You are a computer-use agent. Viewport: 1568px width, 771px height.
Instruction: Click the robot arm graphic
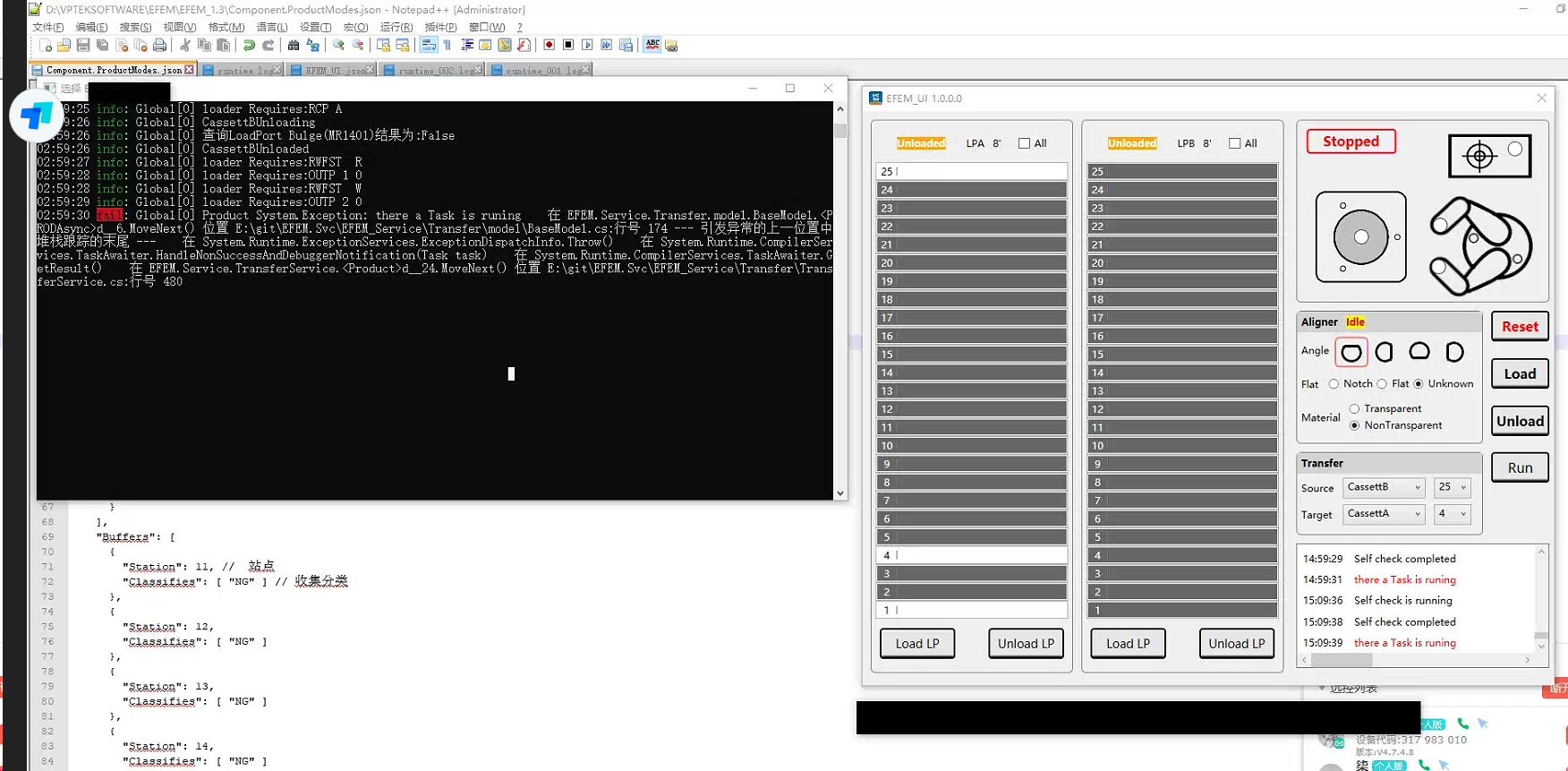coord(1479,245)
